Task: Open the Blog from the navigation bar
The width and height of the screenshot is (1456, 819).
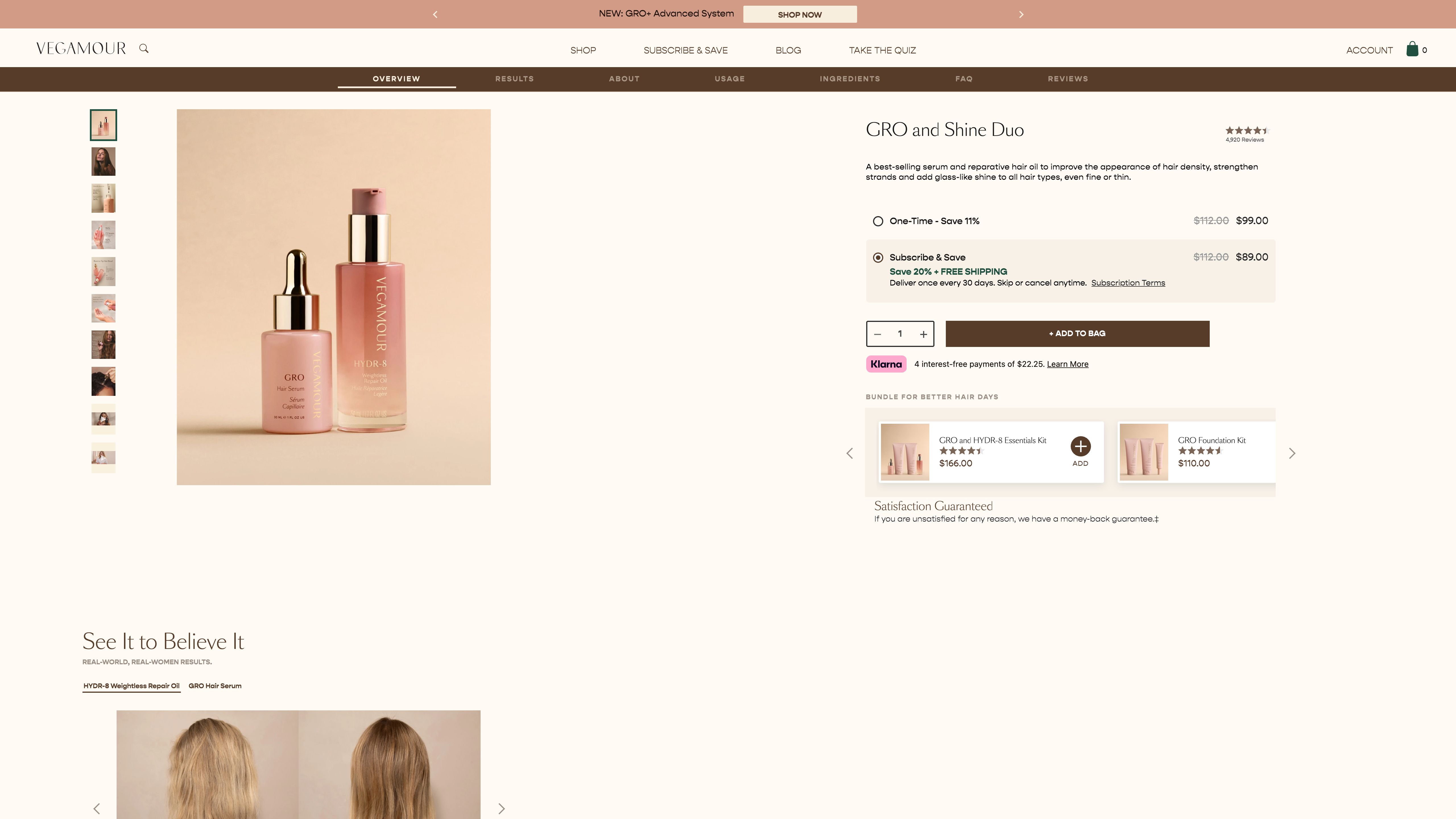Action: click(788, 50)
